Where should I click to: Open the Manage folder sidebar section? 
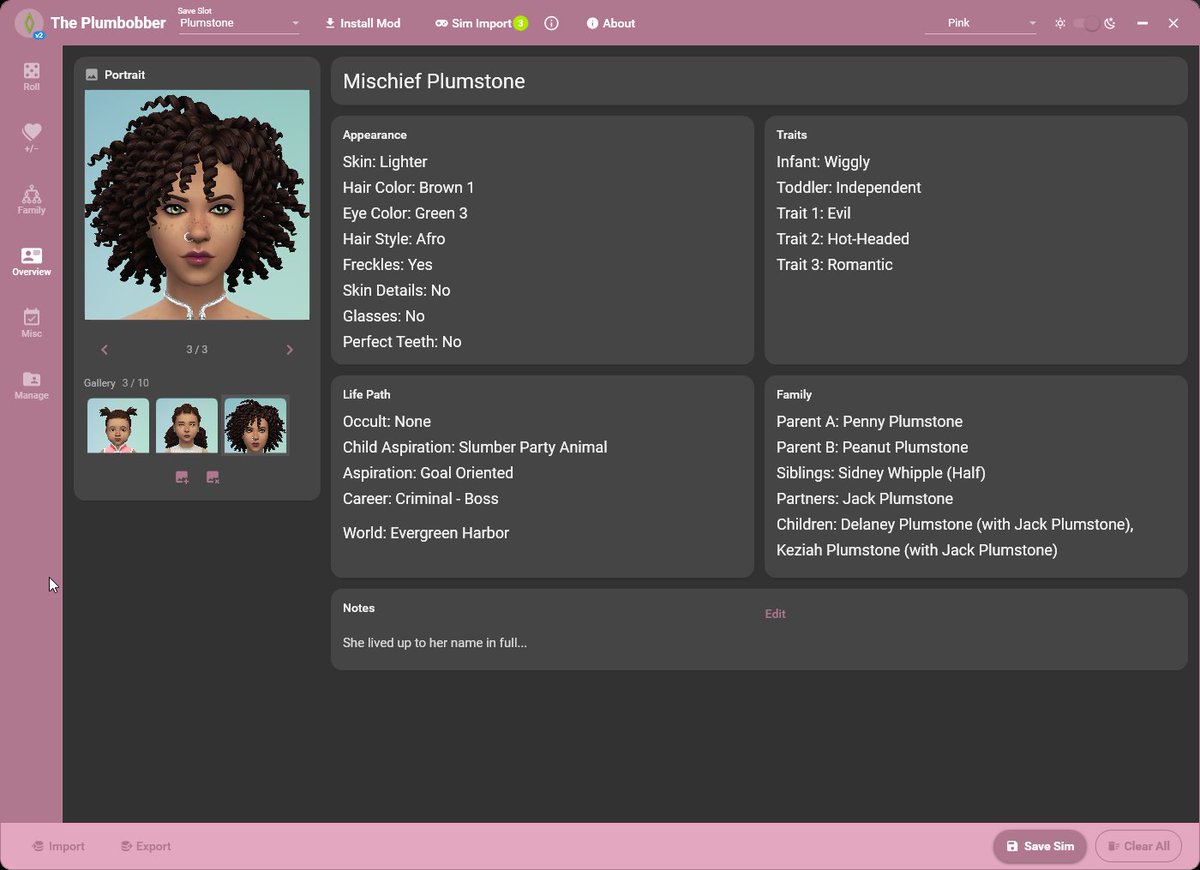31,385
